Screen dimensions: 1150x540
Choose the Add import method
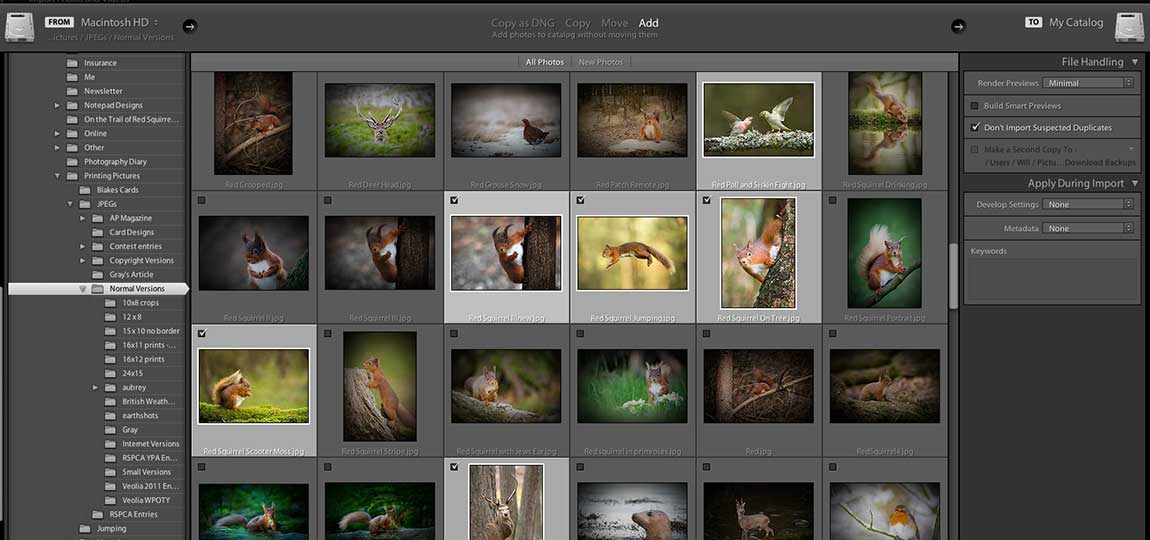(x=648, y=23)
